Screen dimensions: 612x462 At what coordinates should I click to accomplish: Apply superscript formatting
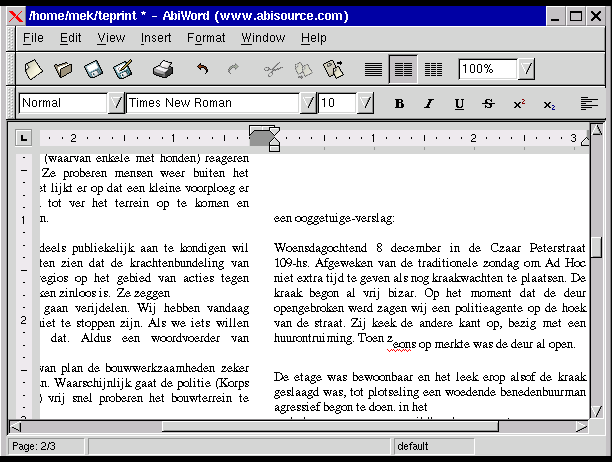point(519,103)
